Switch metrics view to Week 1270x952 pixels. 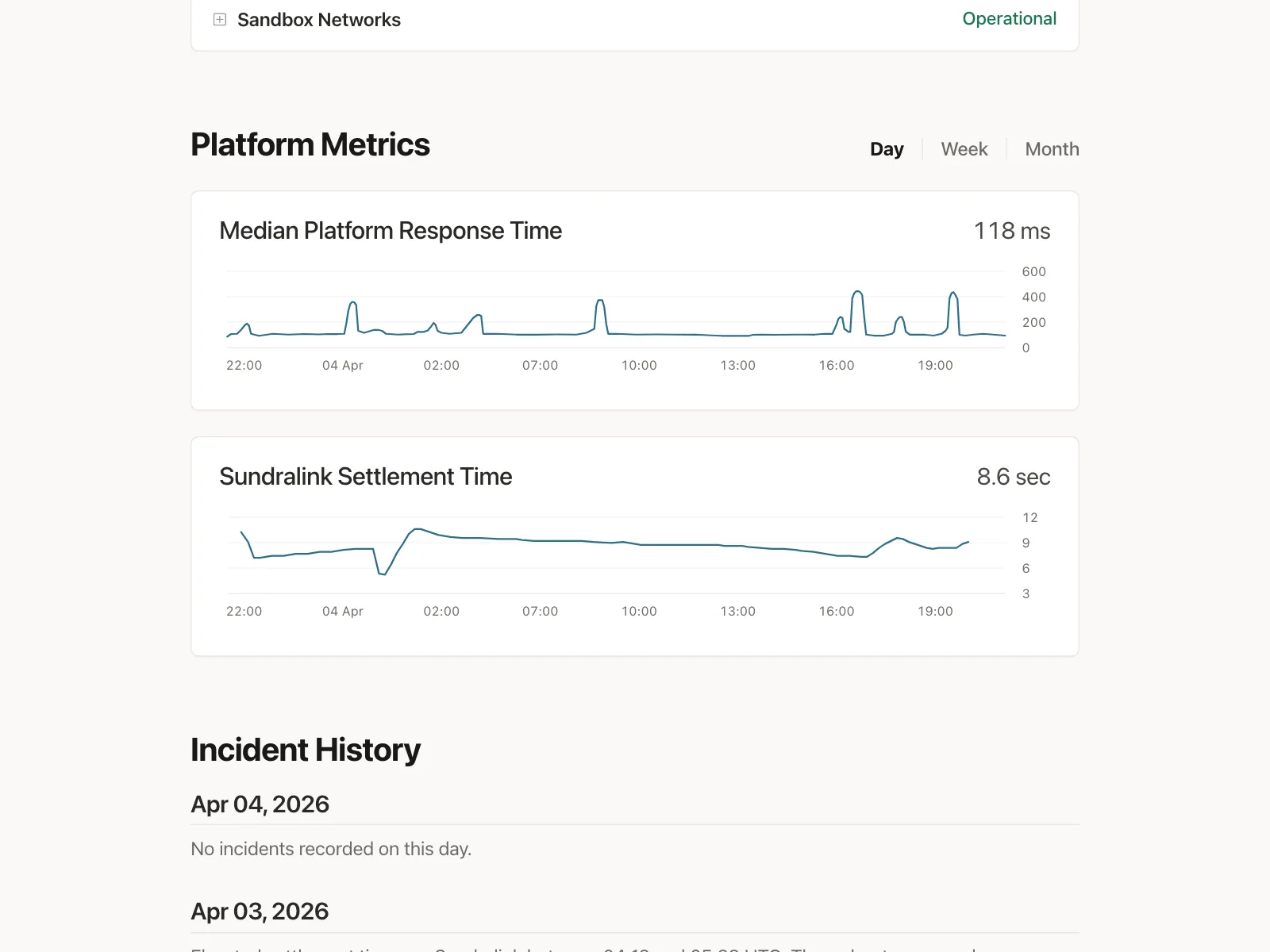point(964,149)
